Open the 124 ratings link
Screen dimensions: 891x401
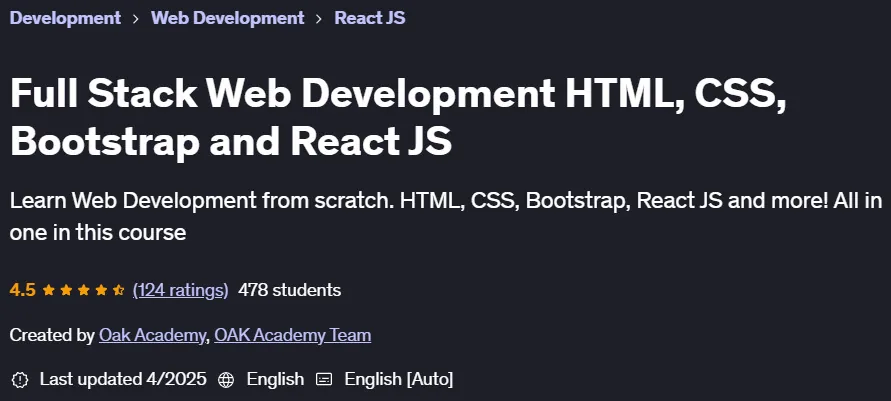180,290
